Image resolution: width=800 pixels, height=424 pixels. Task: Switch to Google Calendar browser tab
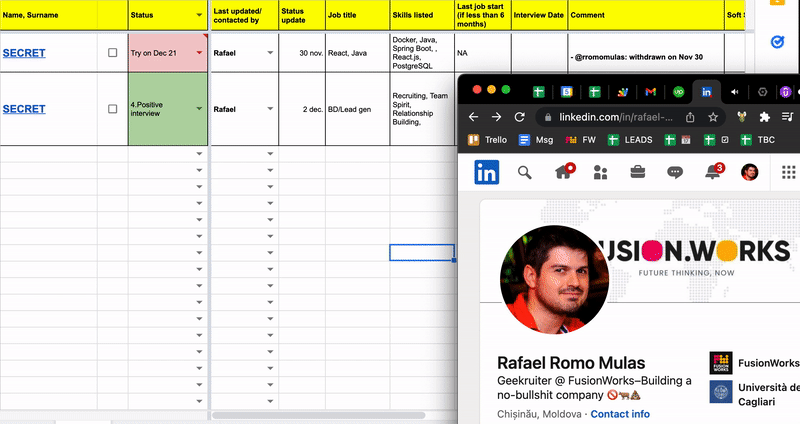566,91
